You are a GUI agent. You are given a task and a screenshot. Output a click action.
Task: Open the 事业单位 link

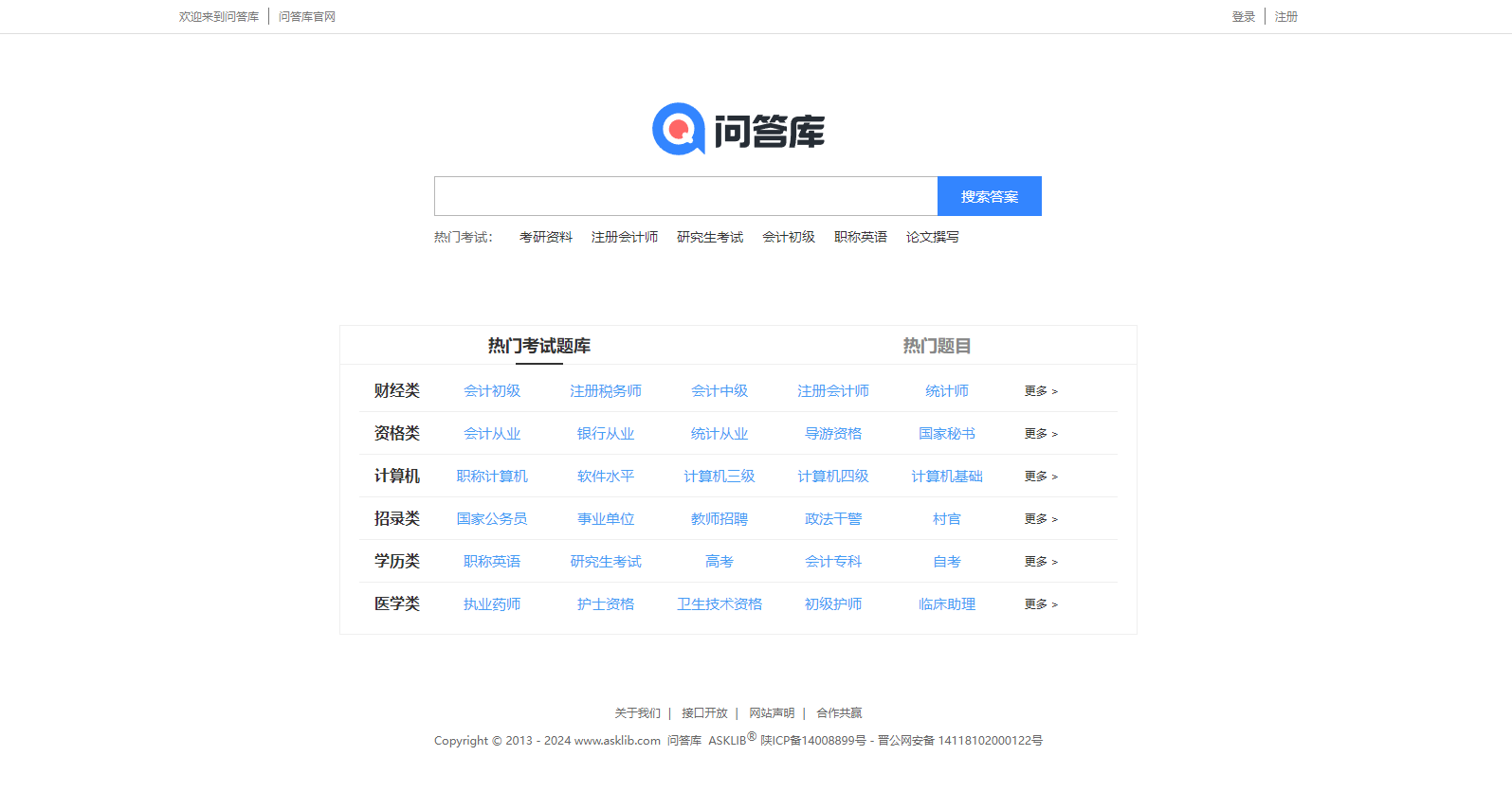tap(606, 519)
